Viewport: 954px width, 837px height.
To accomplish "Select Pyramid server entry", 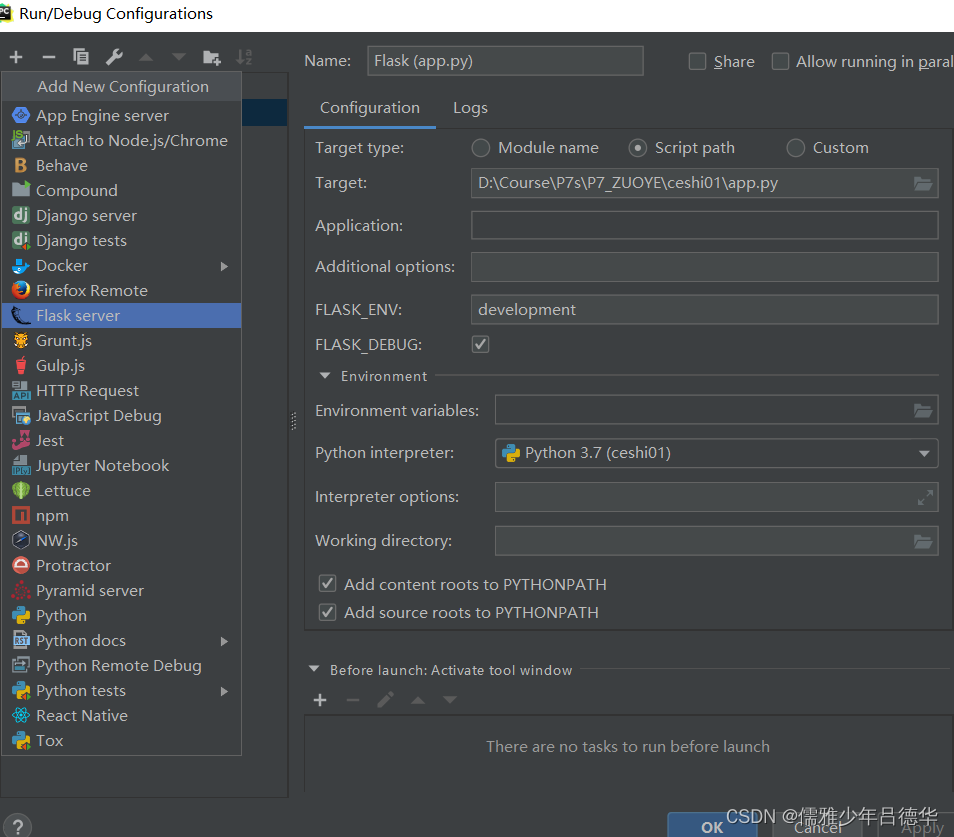I will coord(122,591).
